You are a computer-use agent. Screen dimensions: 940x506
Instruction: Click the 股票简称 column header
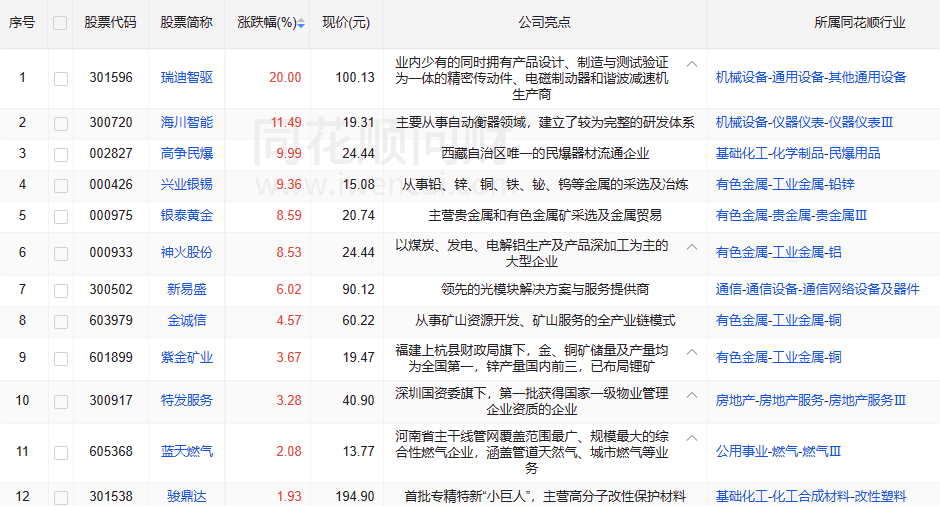(x=186, y=23)
